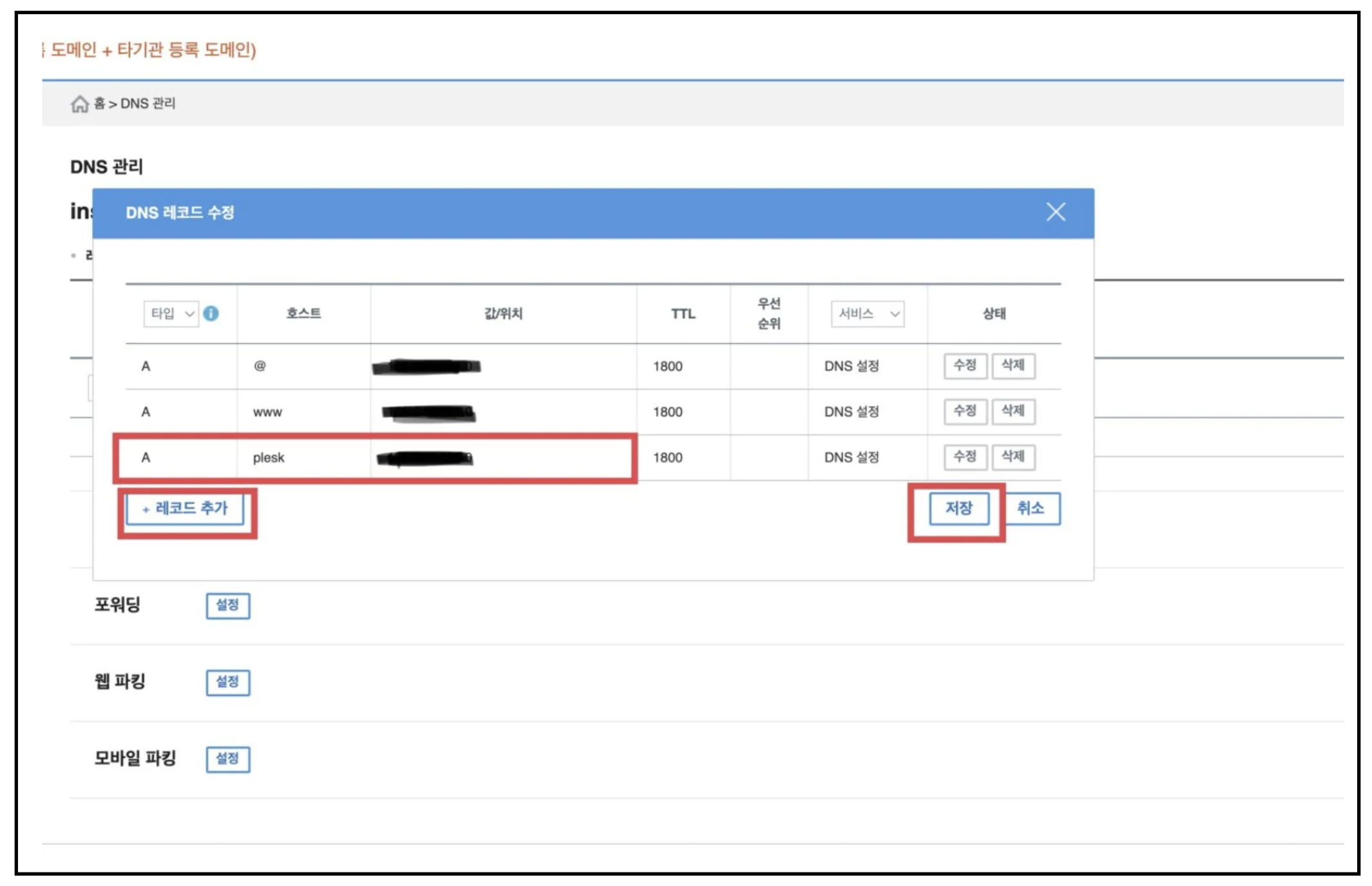Click 삭제 for the @ record
Image resolution: width=1372 pixels, height=886 pixels.
[x=1013, y=366]
